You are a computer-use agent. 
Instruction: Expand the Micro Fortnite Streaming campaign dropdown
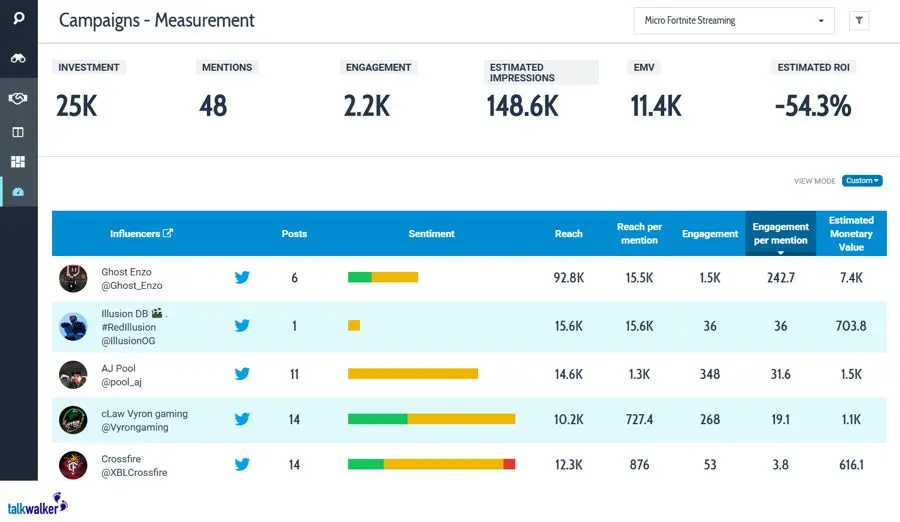tap(735, 20)
